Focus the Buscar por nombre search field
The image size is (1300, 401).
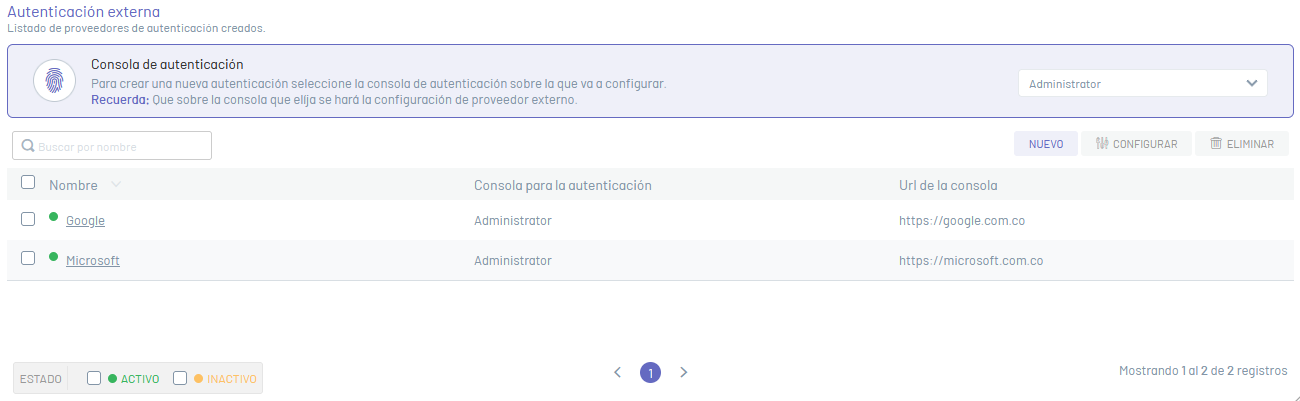(x=112, y=146)
